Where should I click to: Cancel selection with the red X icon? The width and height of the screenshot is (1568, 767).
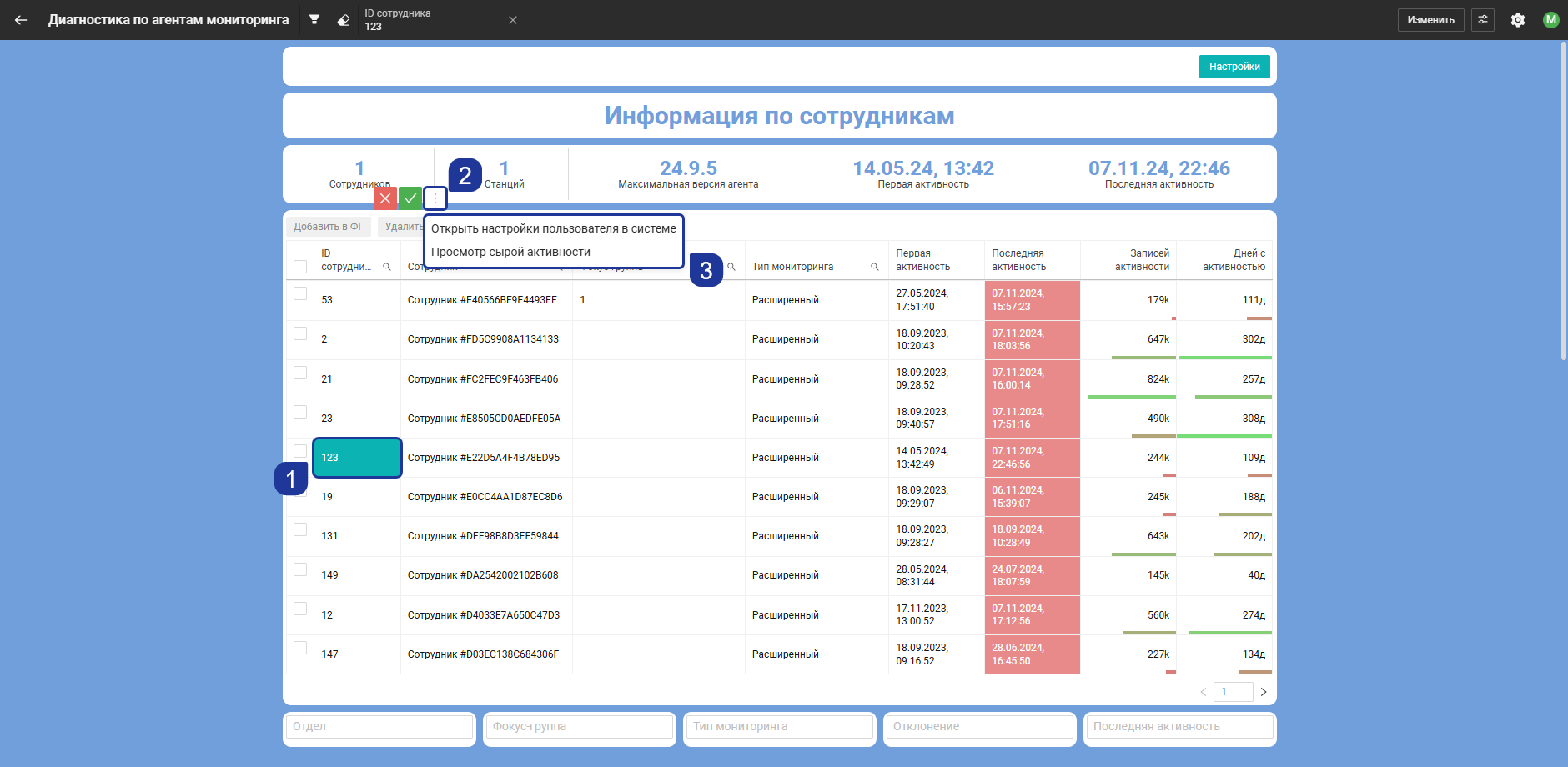click(385, 198)
